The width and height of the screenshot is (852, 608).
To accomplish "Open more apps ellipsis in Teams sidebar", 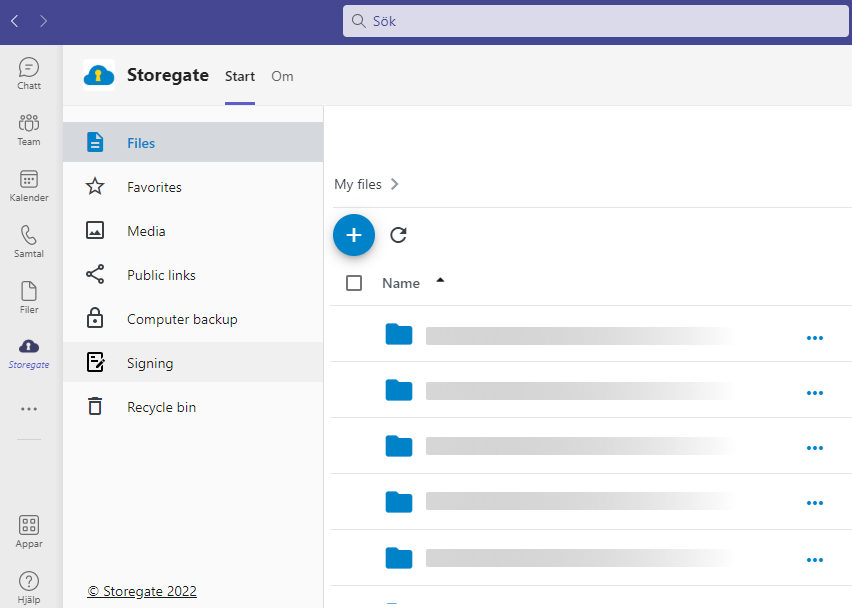I will [29, 409].
